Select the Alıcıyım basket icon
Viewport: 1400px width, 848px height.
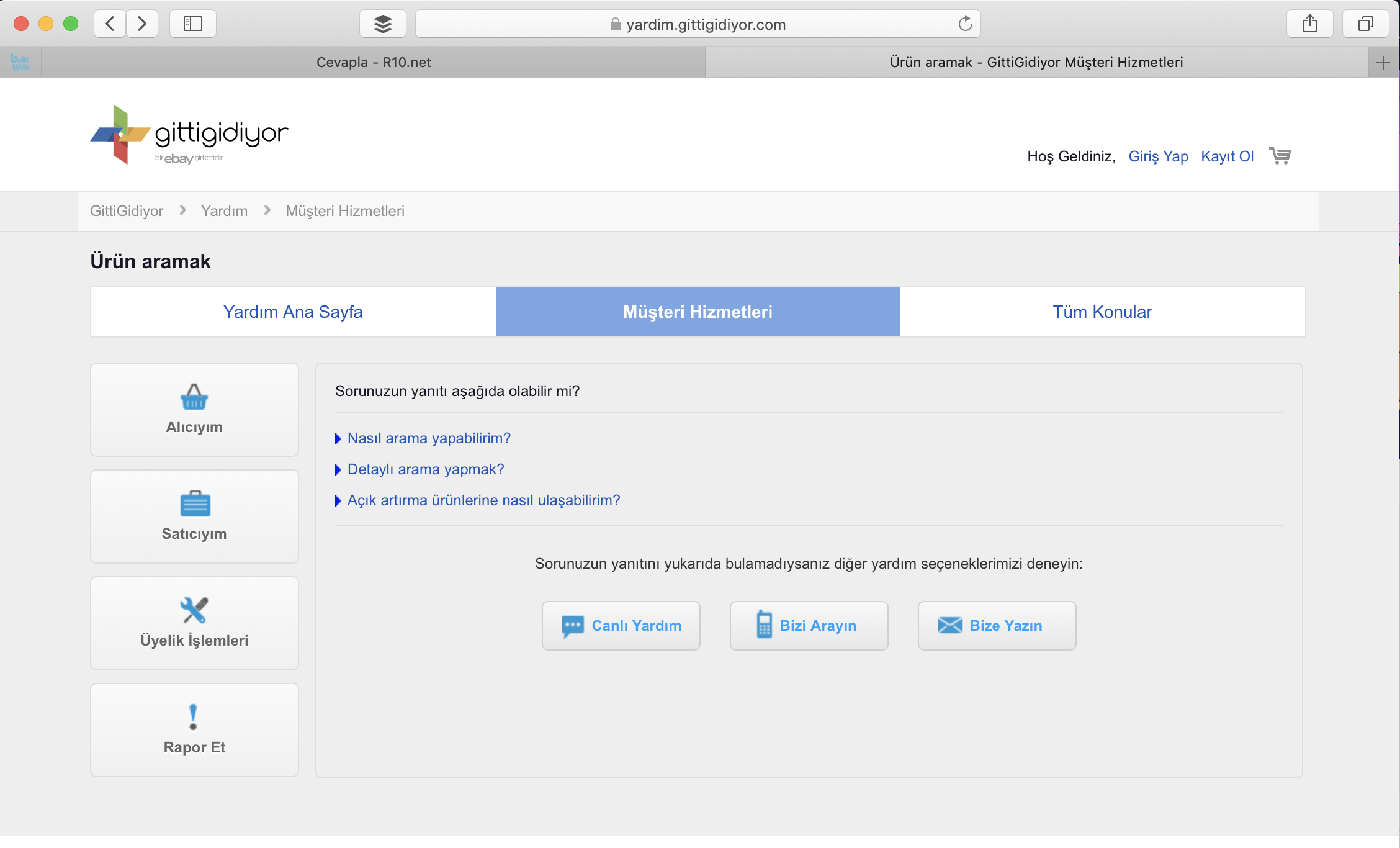pos(194,397)
